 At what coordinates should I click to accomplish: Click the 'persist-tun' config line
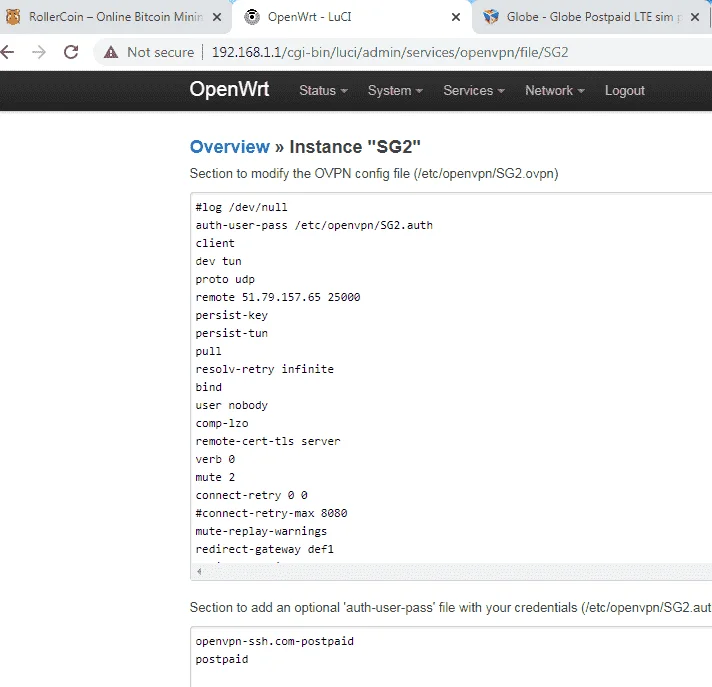pyautogui.click(x=232, y=333)
